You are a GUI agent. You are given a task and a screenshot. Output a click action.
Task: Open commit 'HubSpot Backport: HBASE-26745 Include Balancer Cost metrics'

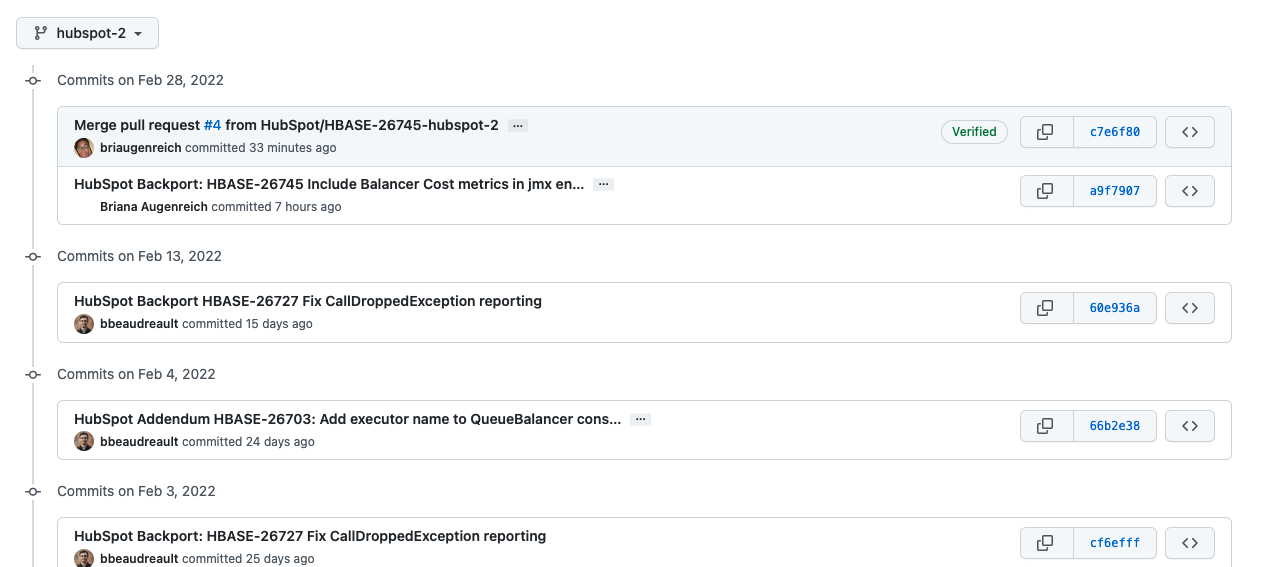pyautogui.click(x=329, y=184)
